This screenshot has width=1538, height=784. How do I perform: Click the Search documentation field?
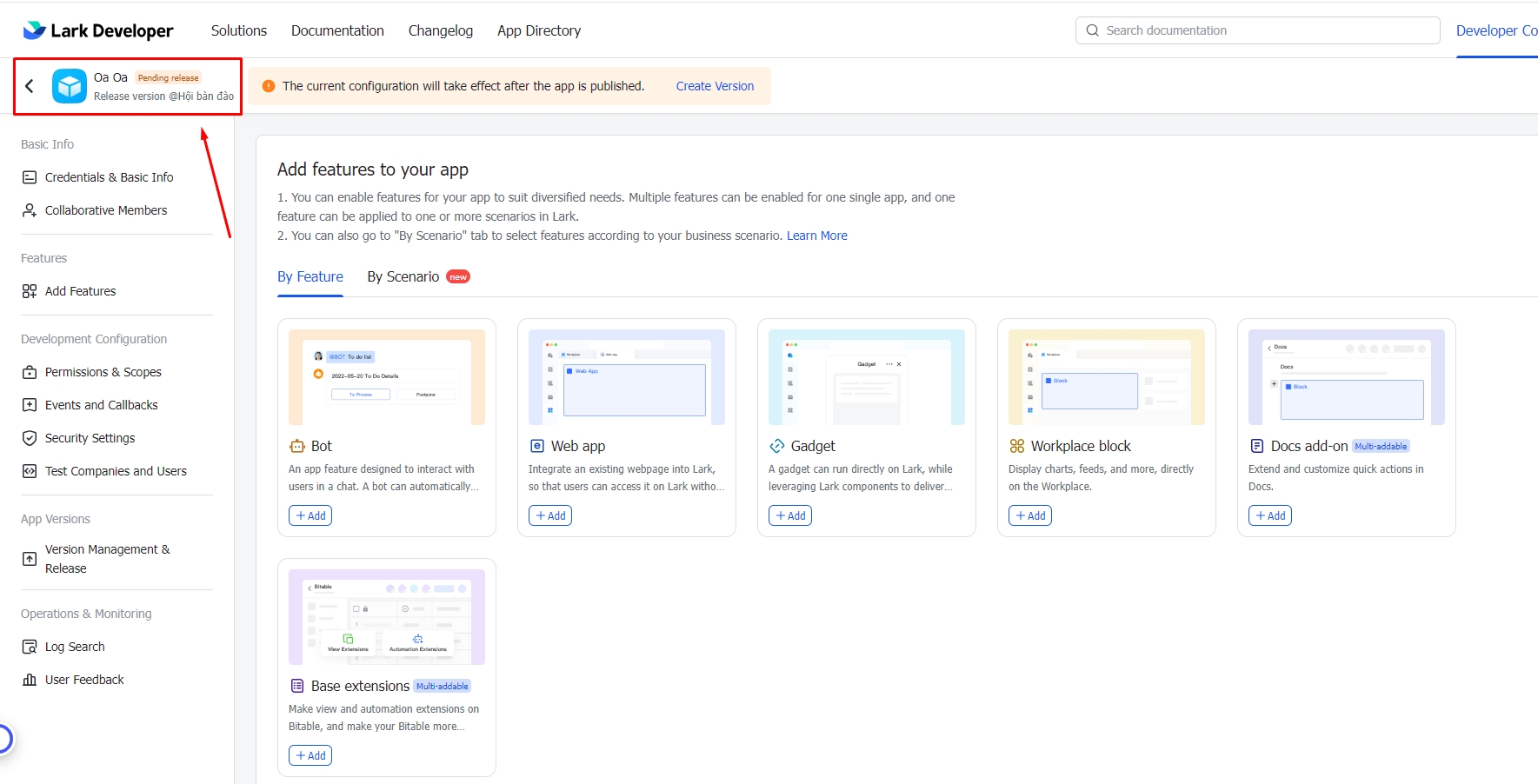coord(1257,30)
